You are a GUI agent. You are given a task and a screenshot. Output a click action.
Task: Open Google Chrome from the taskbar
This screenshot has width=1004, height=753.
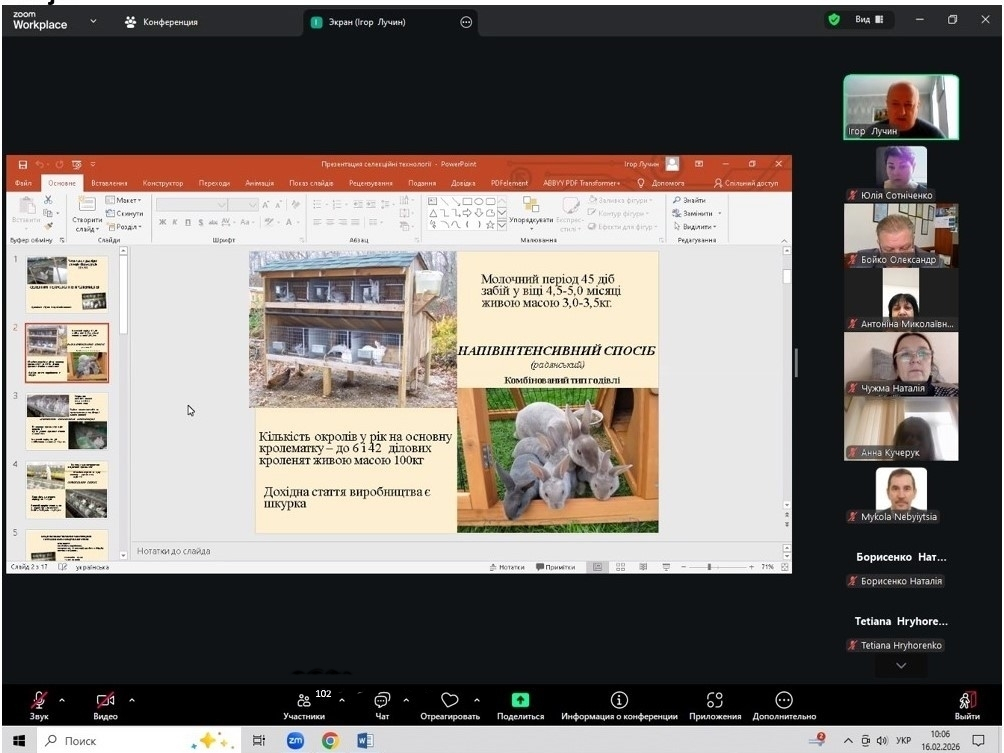[x=330, y=741]
